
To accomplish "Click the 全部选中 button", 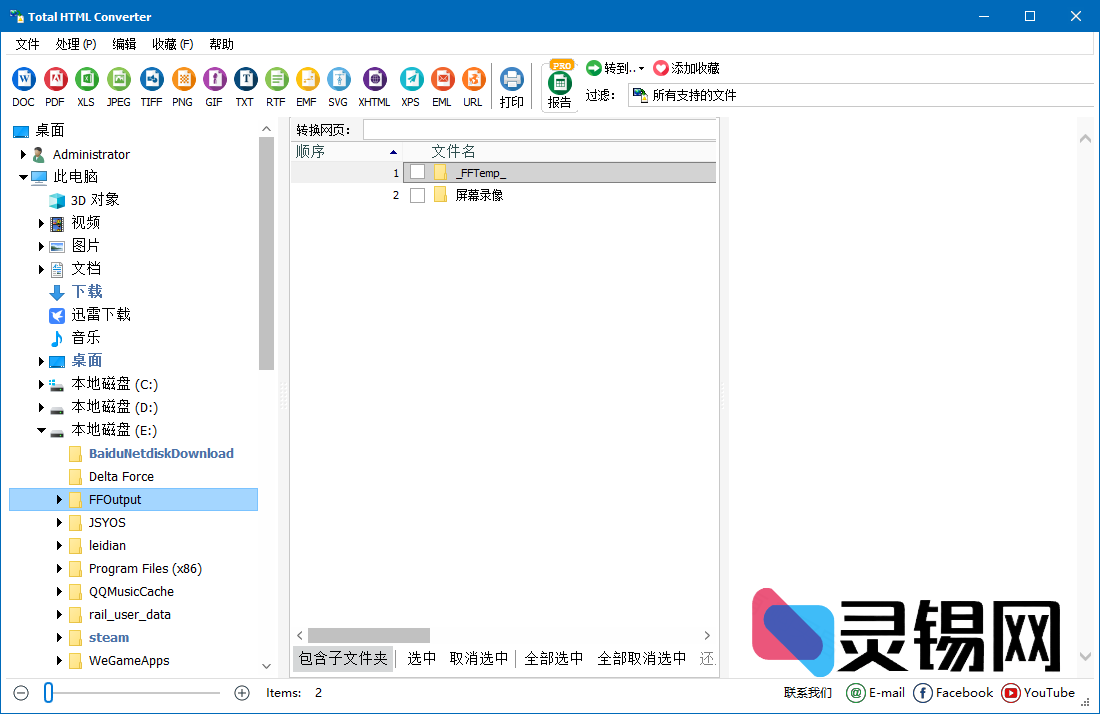I will tap(553, 658).
